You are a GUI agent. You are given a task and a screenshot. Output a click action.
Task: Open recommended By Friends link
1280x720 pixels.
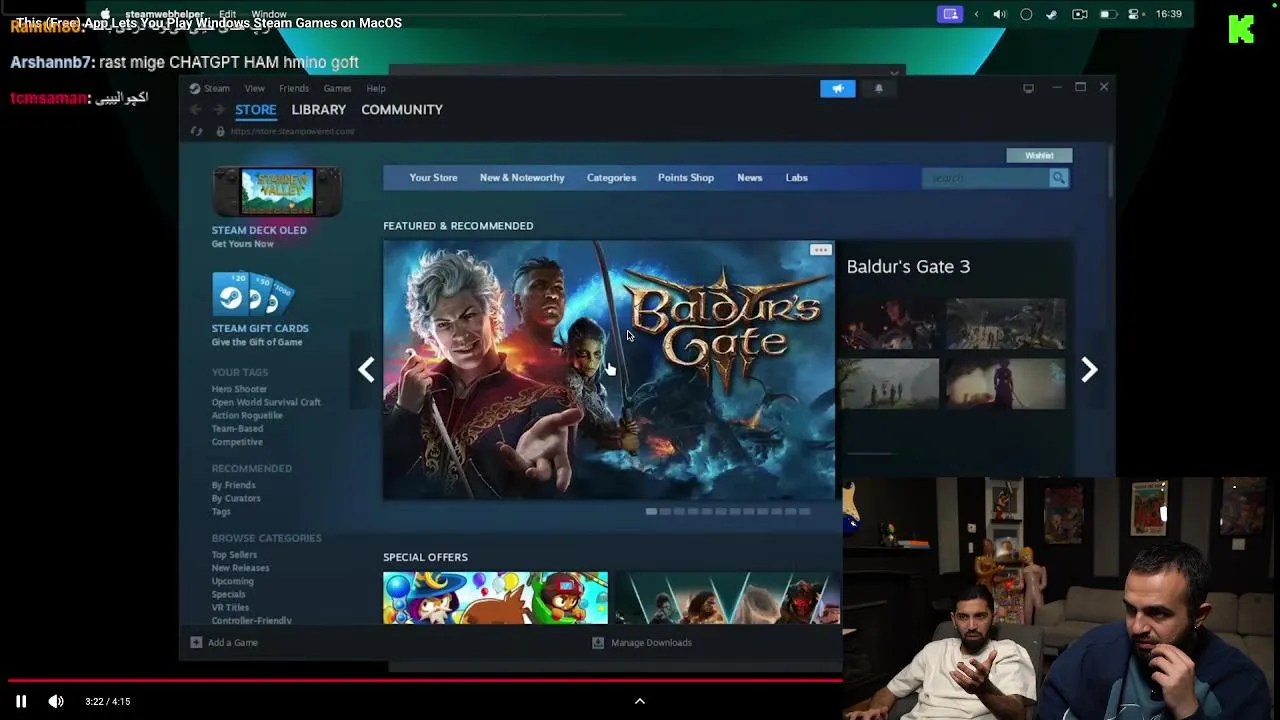click(x=233, y=485)
